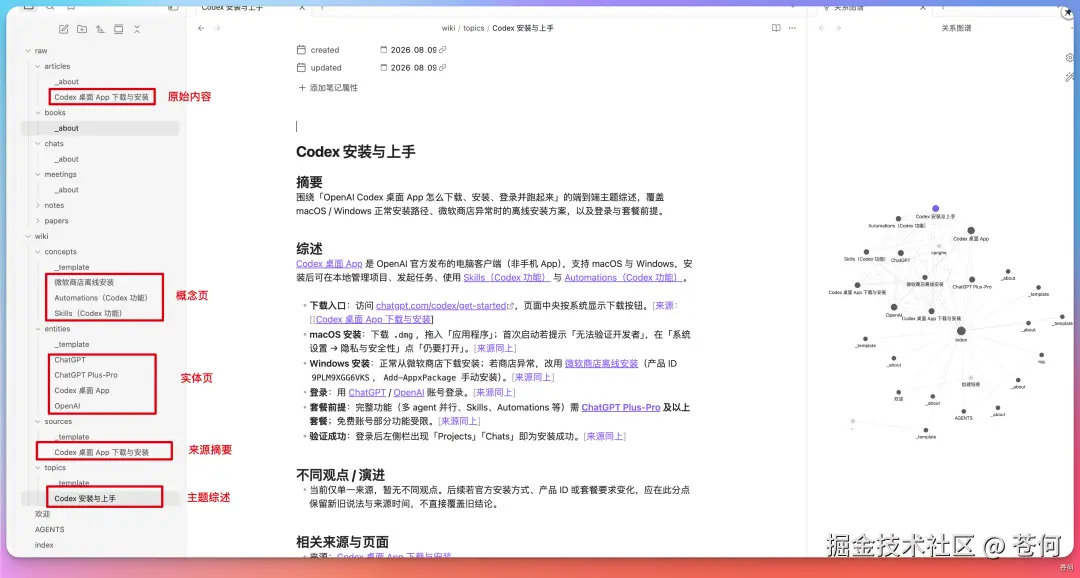Expand the notes folder
Viewport: 1080px width, 578px height.
[38, 205]
